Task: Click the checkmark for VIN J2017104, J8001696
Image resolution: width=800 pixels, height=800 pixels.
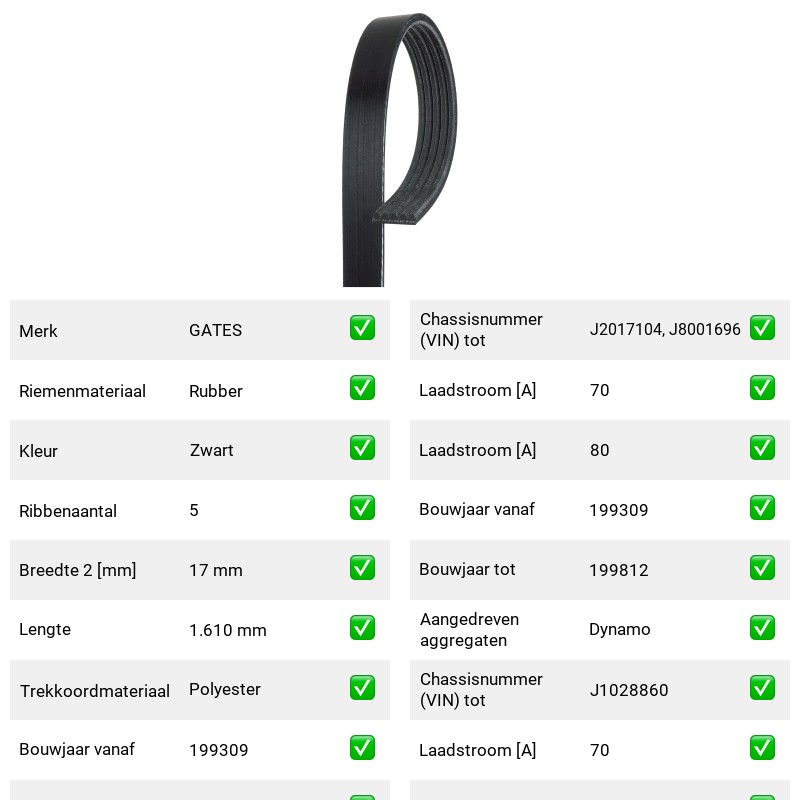Action: [762, 328]
